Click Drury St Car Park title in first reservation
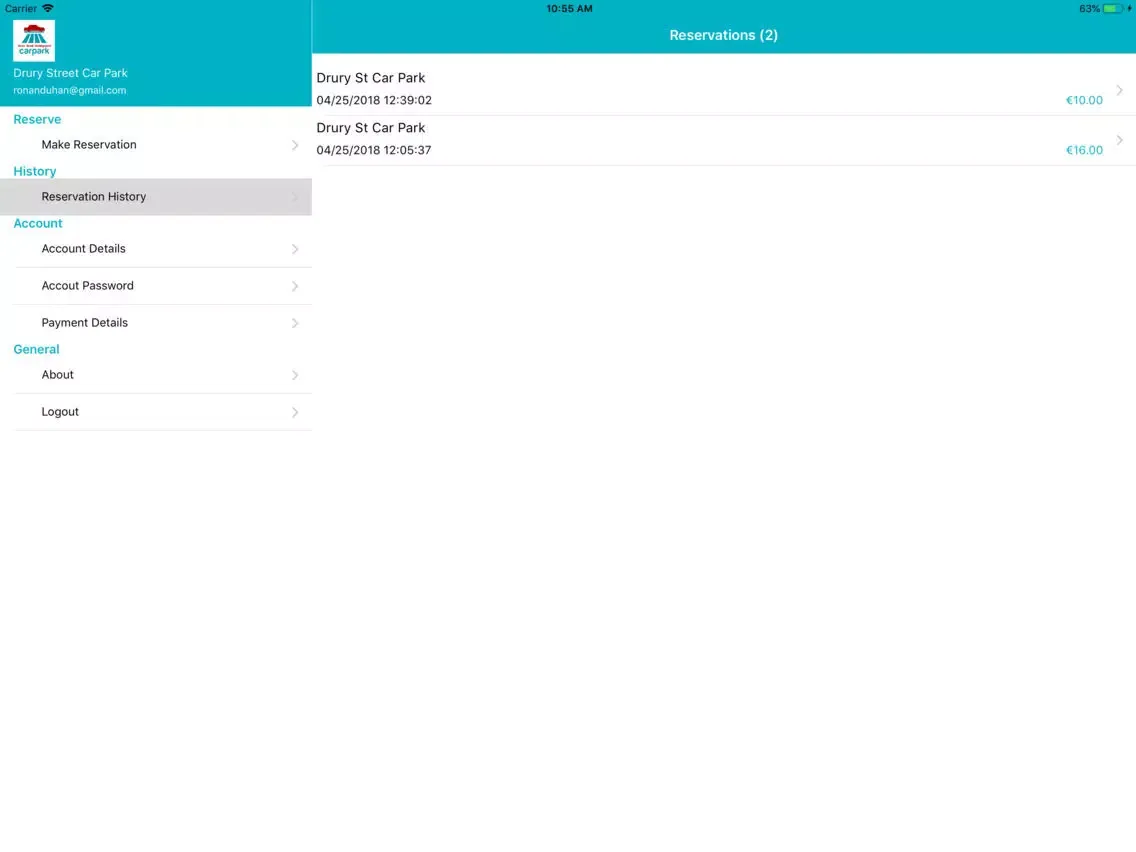The image size is (1136, 852). pyautogui.click(x=370, y=78)
